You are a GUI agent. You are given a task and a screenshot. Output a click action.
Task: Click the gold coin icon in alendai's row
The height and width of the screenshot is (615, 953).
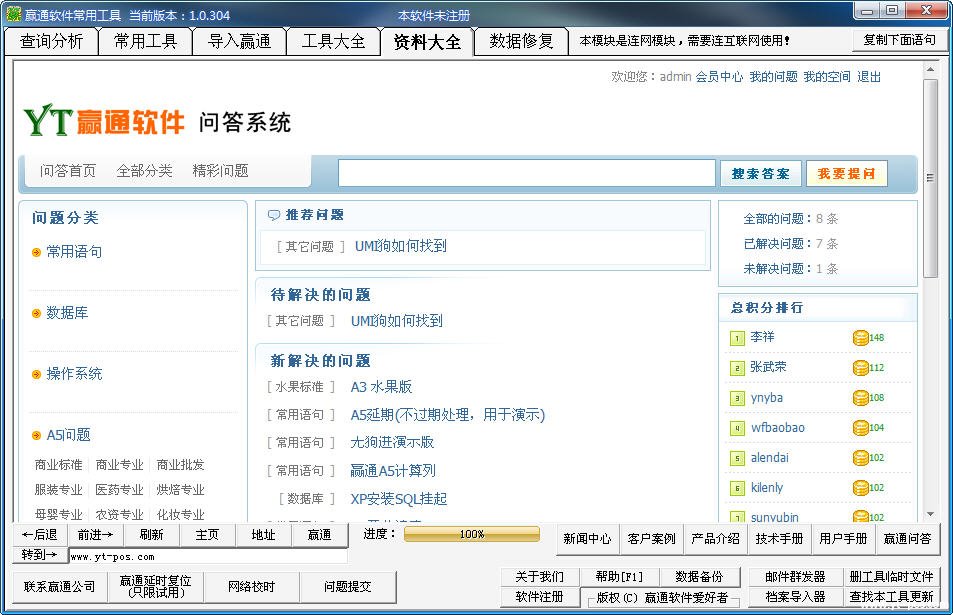pos(861,458)
